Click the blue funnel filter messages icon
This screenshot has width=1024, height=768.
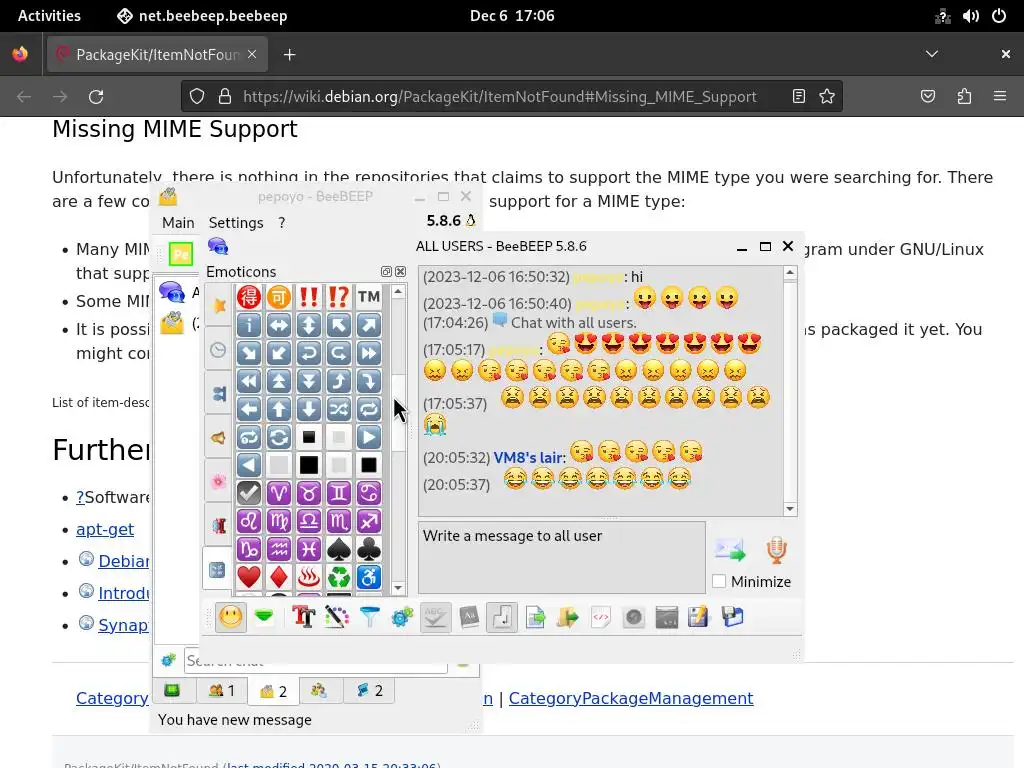(370, 617)
